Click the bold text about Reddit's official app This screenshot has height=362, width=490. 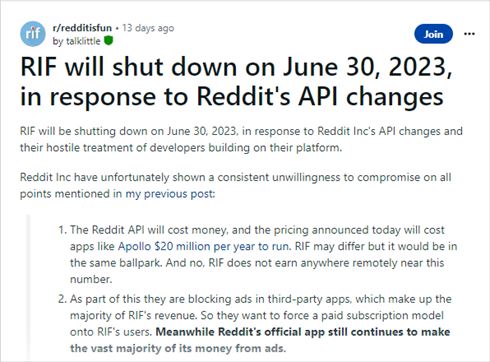260,340
